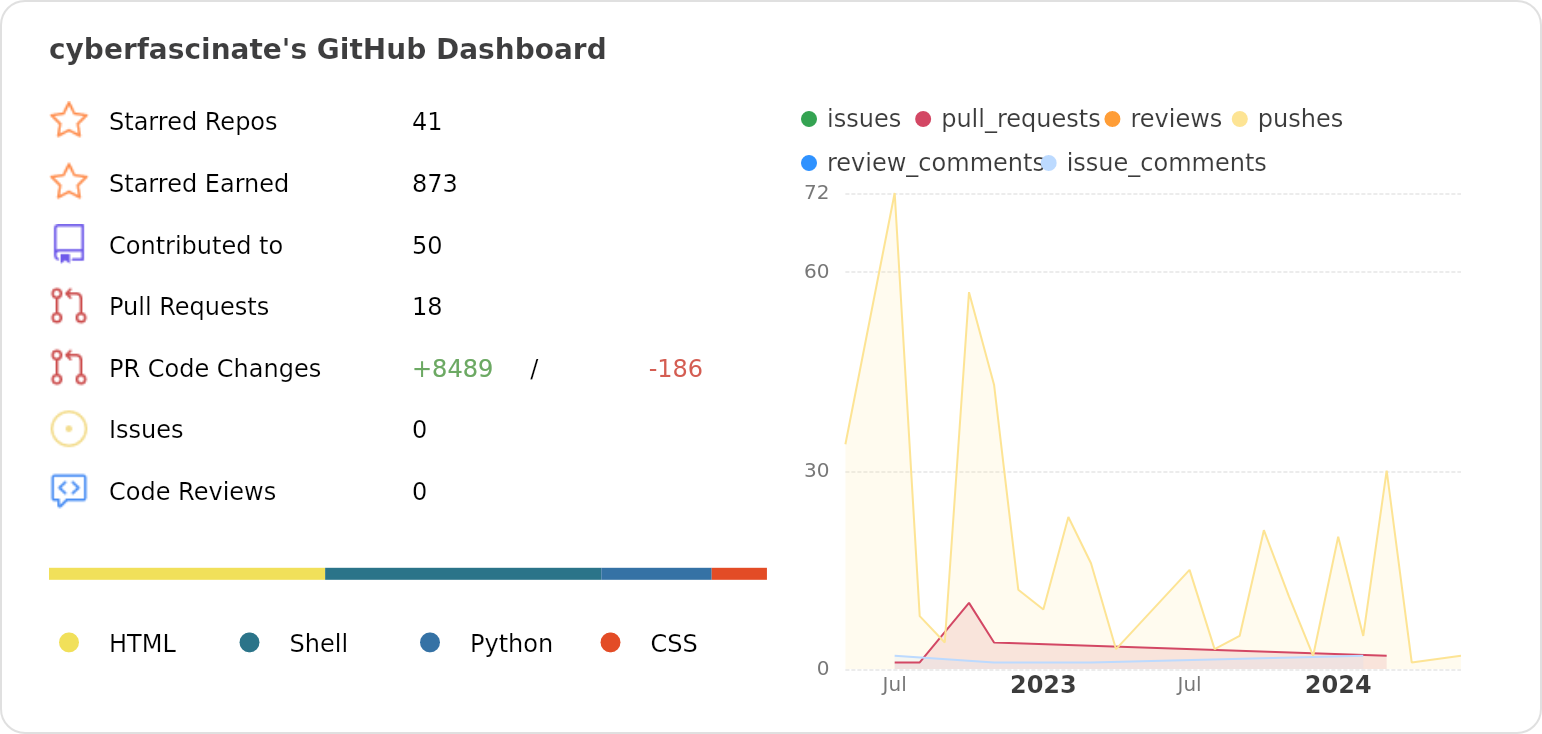
Task: Click the Starred Repos value 41
Action: pos(427,122)
